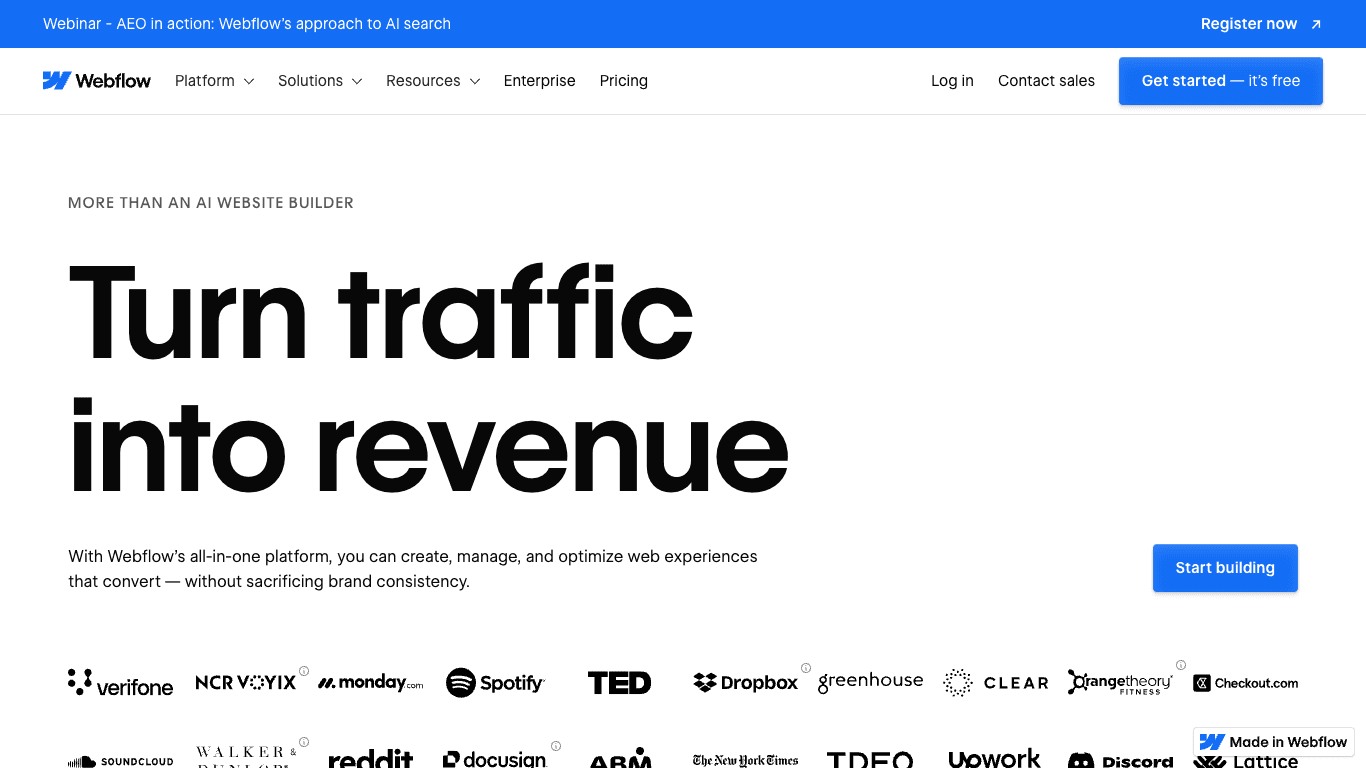Expand the Resources dropdown

click(x=432, y=81)
